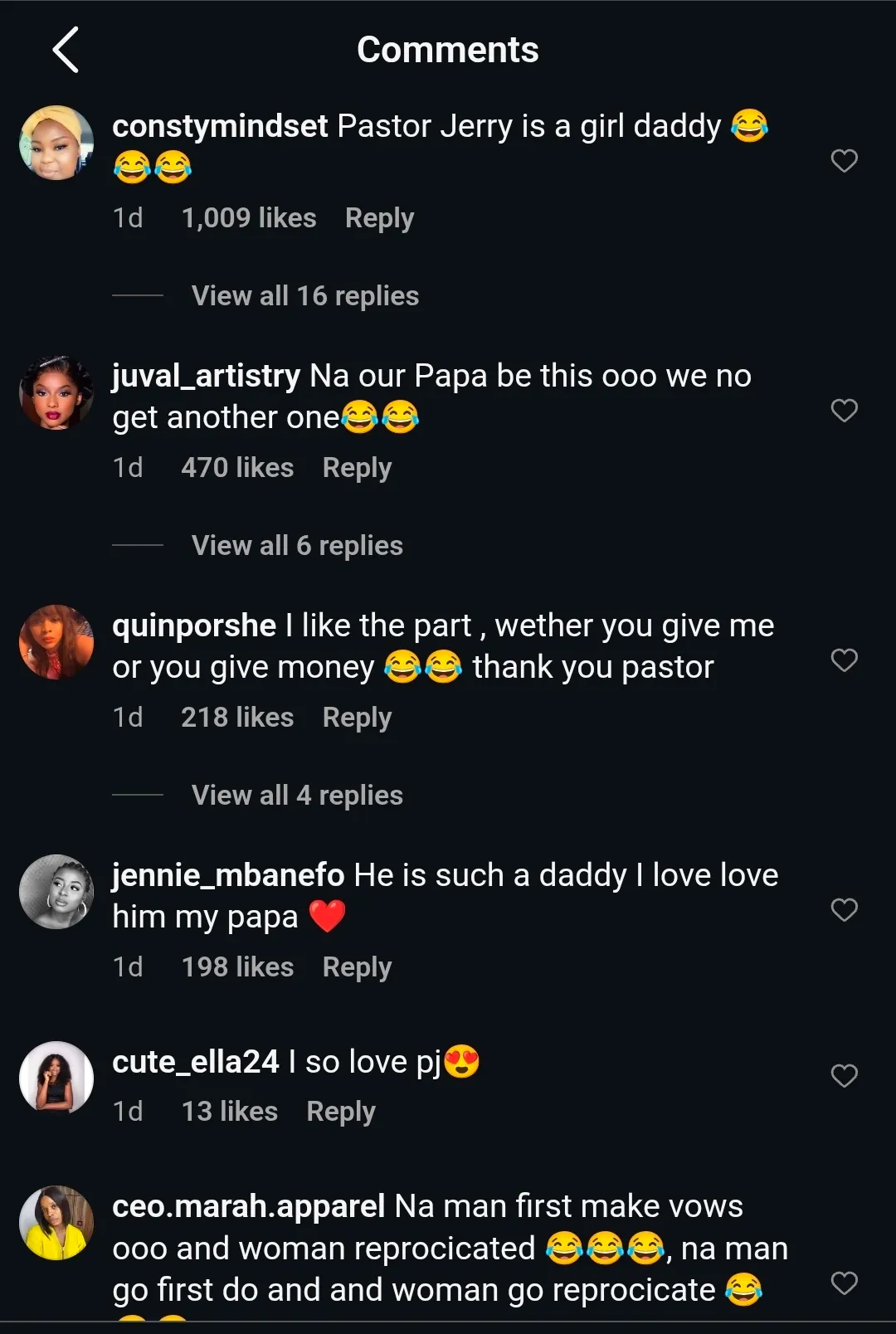
Task: Reply to juval_artistry's comment
Action: pos(357,468)
